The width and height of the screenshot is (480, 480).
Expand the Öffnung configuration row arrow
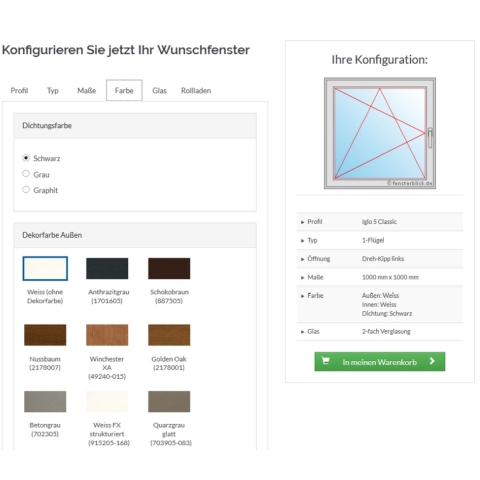(x=303, y=259)
